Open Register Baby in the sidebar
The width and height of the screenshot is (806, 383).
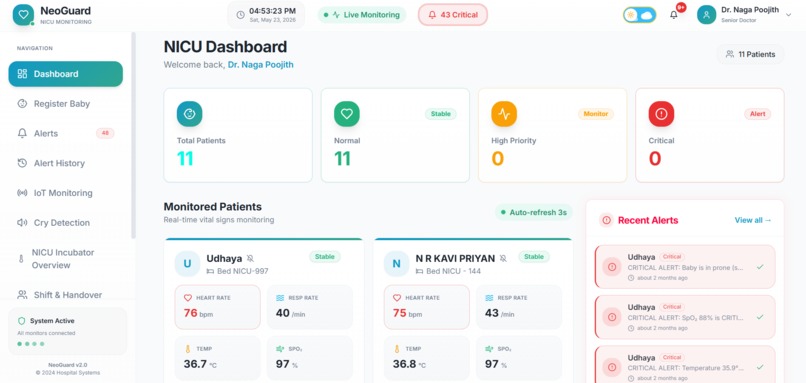[66, 104]
